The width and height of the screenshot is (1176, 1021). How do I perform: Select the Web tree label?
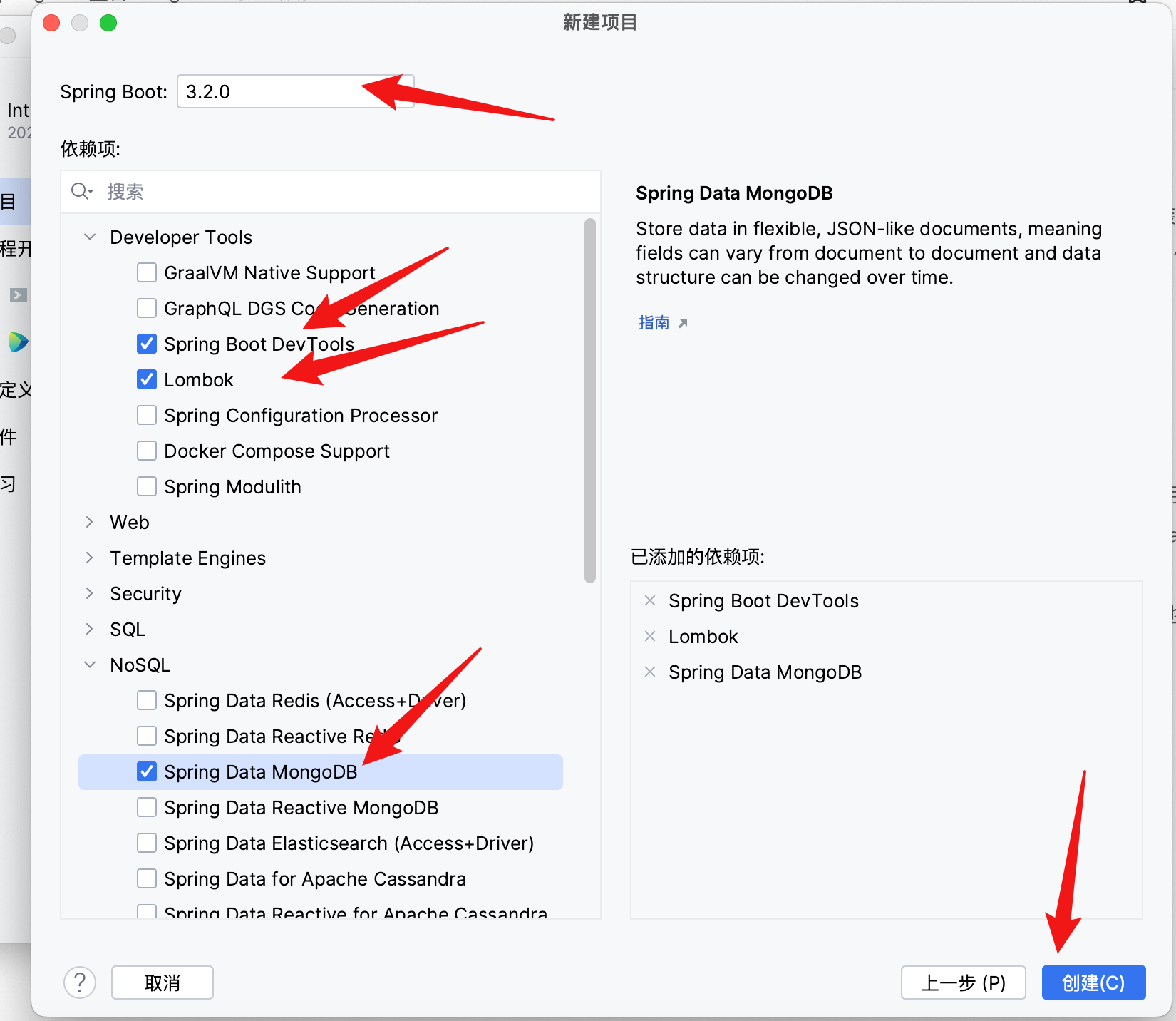click(130, 522)
